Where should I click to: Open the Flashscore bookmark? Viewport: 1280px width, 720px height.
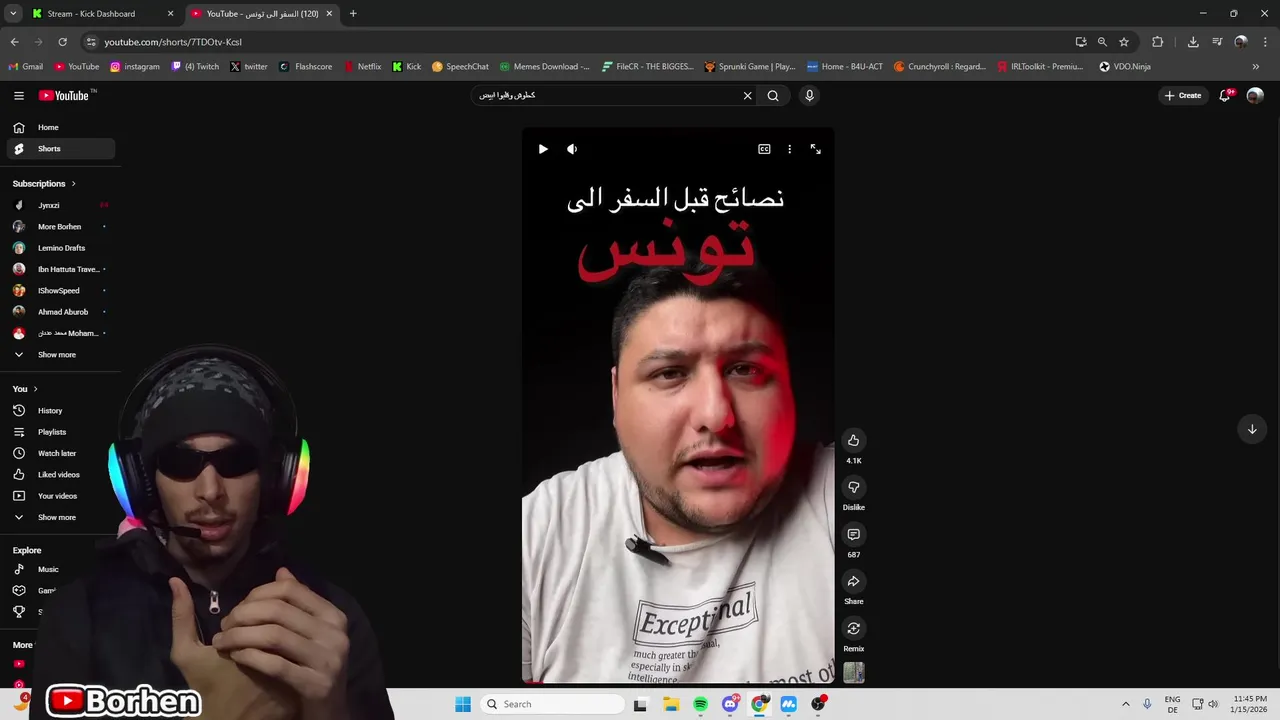pos(306,67)
